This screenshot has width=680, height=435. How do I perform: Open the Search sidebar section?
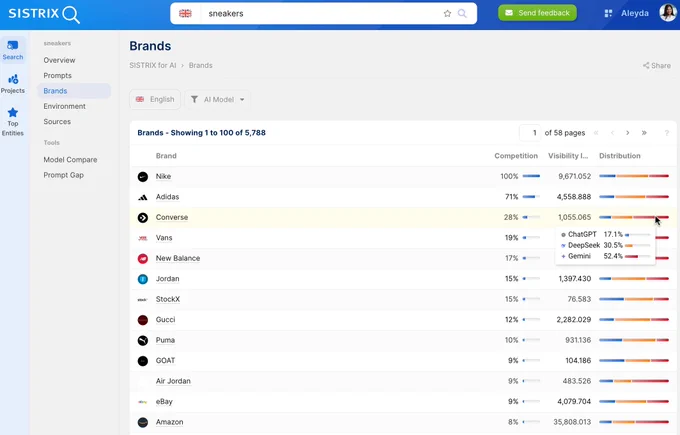click(13, 50)
